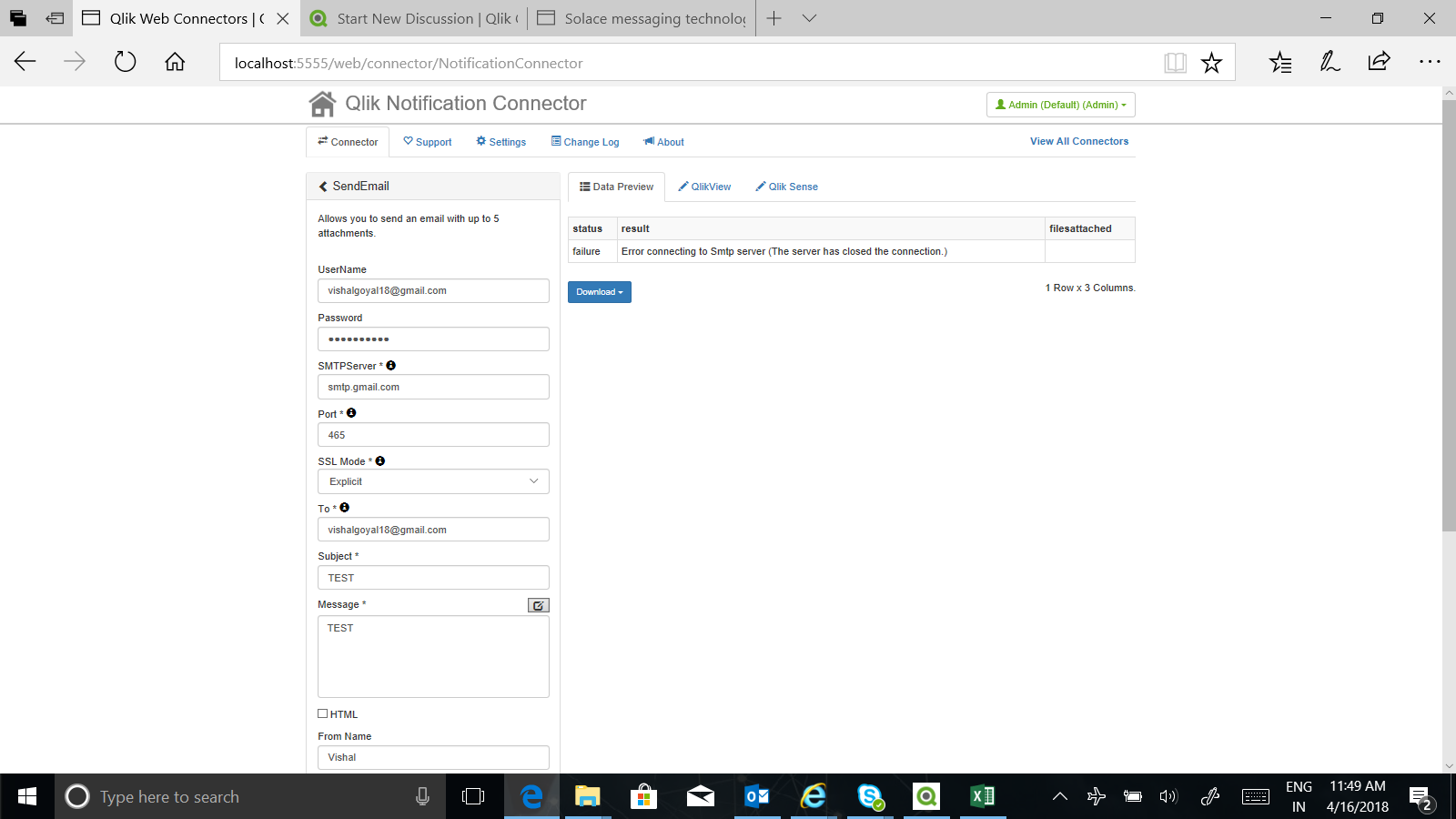Image resolution: width=1456 pixels, height=819 pixels.
Task: Select the Data Preview tab
Action: point(617,187)
